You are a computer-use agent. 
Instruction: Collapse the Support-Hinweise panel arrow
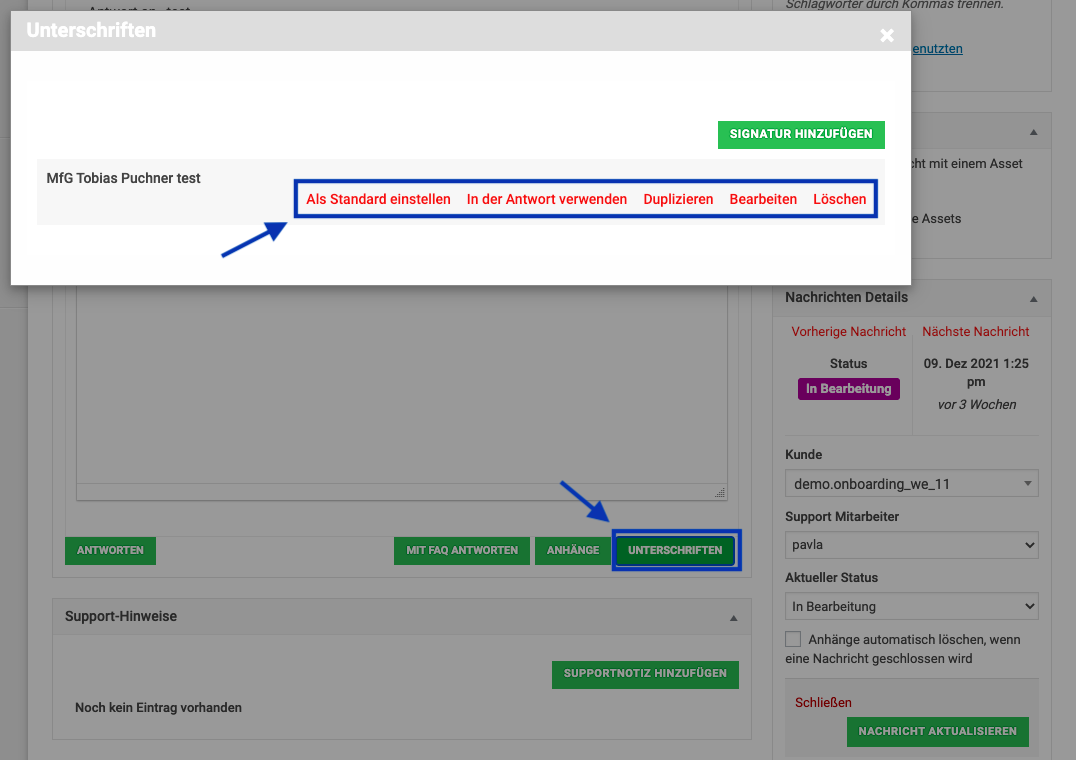coord(733,617)
